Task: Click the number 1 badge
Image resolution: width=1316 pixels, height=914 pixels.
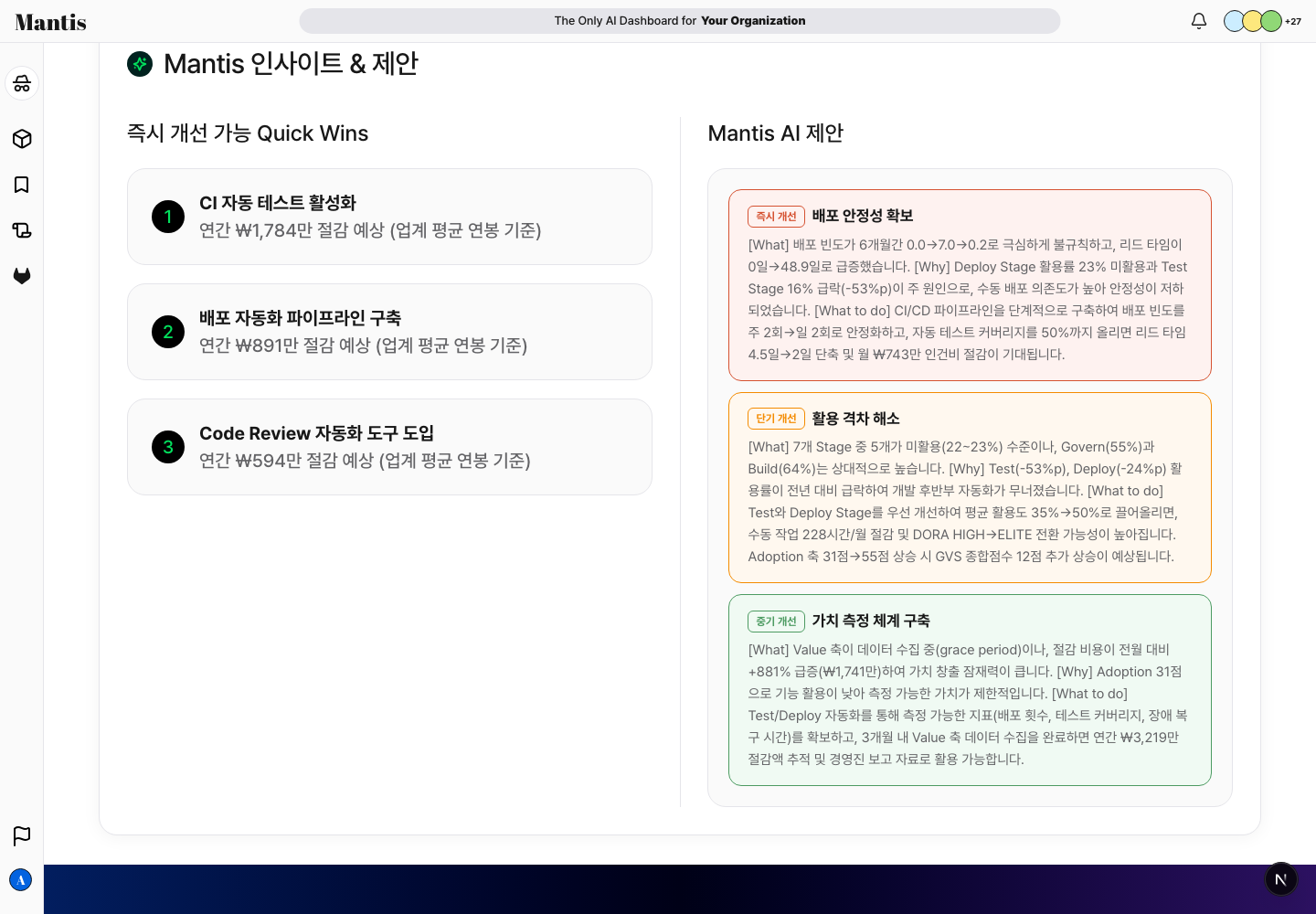Action: pyautogui.click(x=168, y=217)
